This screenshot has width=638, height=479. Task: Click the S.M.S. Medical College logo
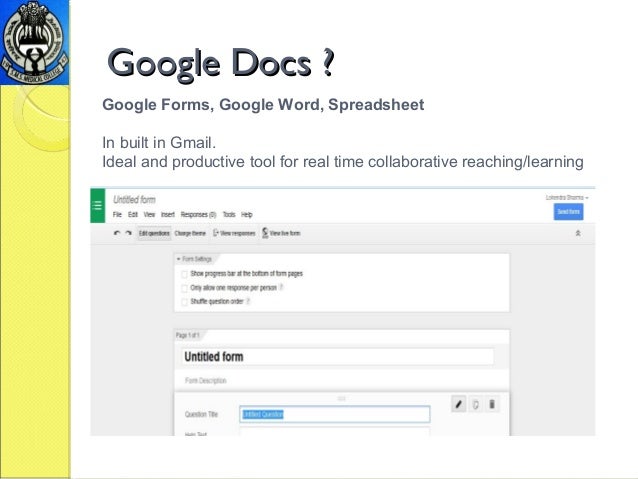pyautogui.click(x=35, y=42)
